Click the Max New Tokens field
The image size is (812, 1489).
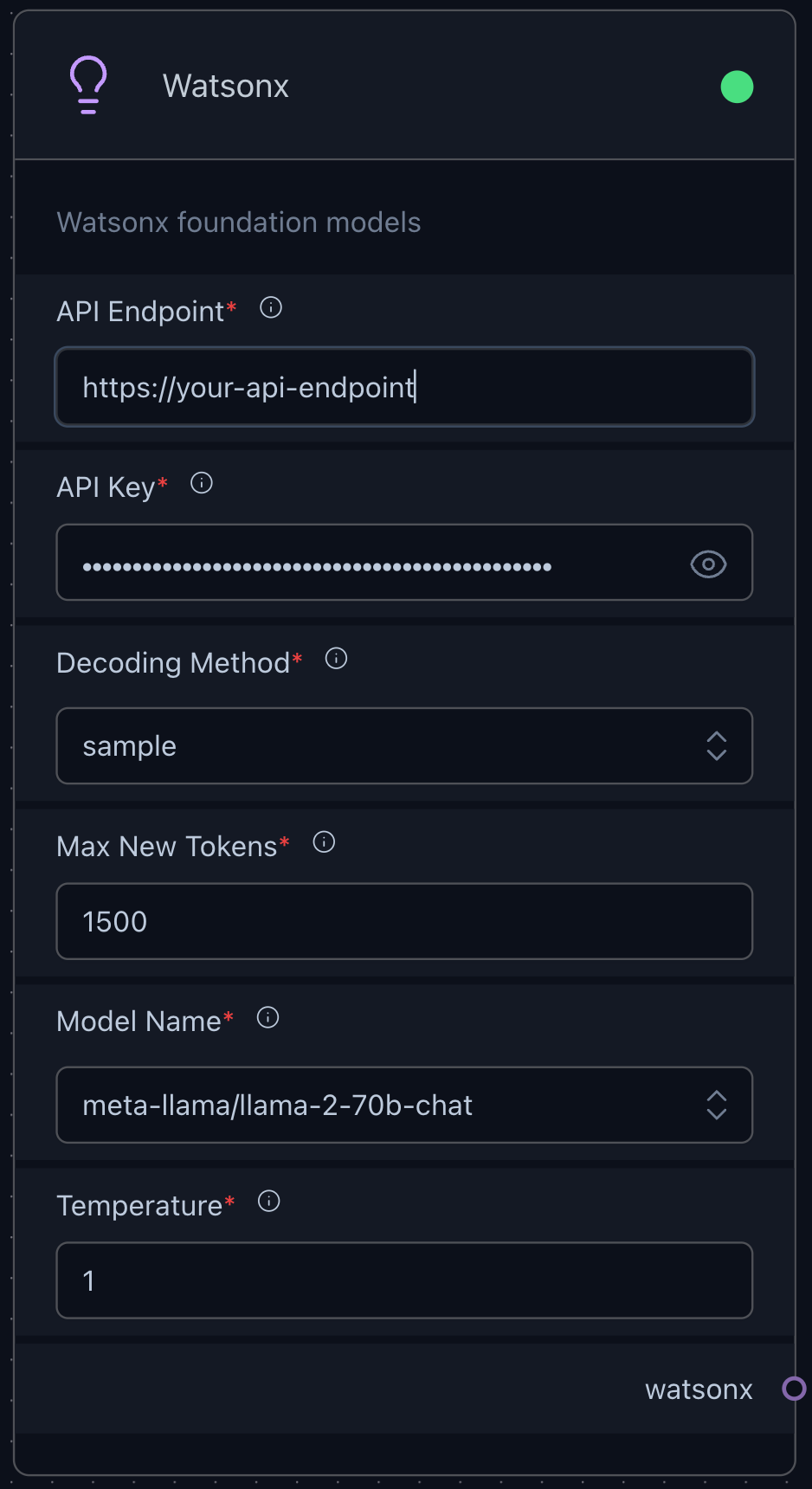point(404,921)
